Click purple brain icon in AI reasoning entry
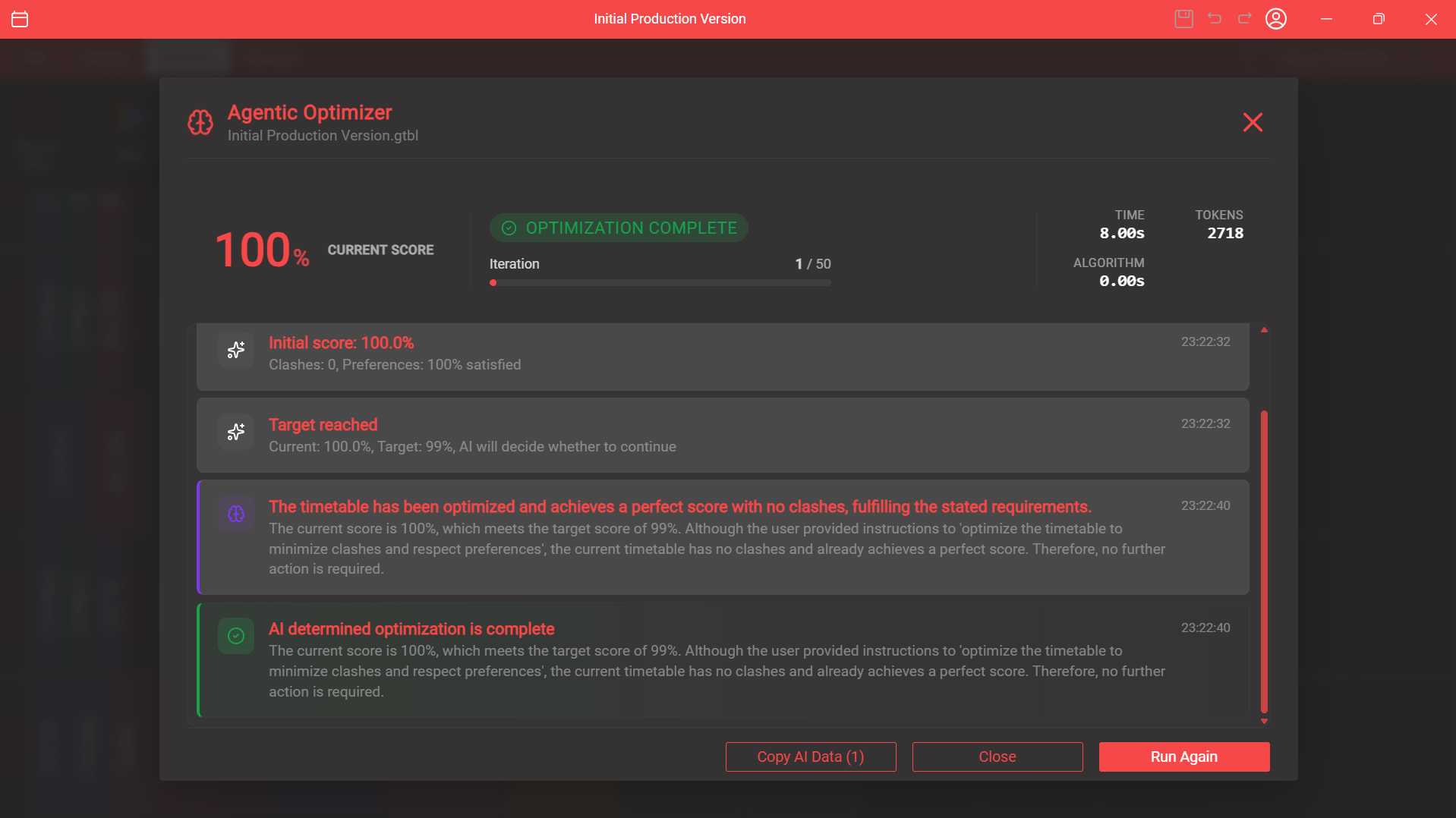The width and height of the screenshot is (1456, 818). pos(236,514)
